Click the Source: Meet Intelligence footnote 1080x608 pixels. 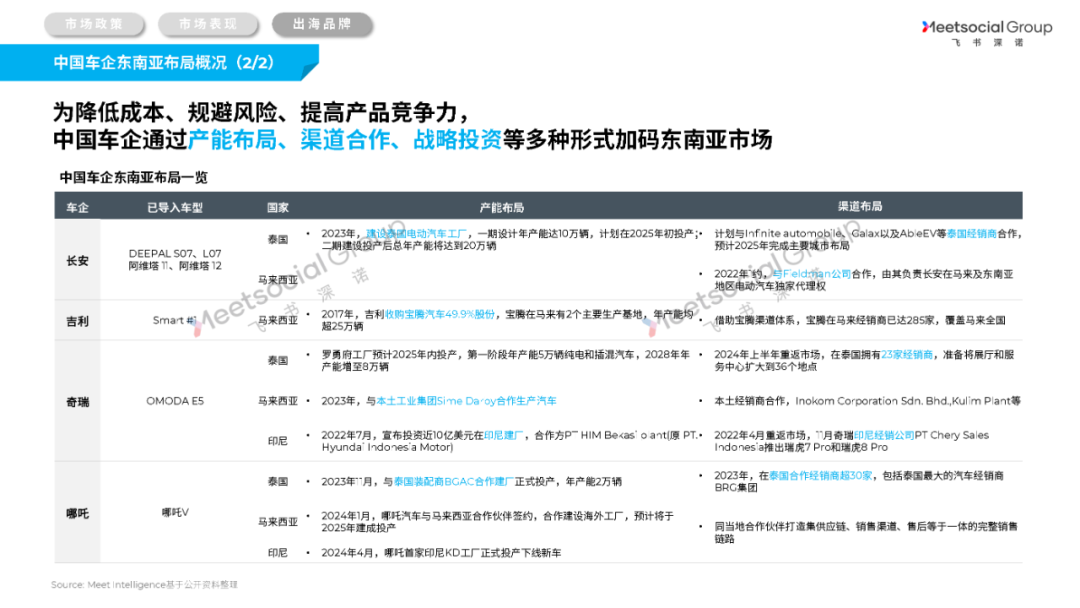click(x=144, y=585)
